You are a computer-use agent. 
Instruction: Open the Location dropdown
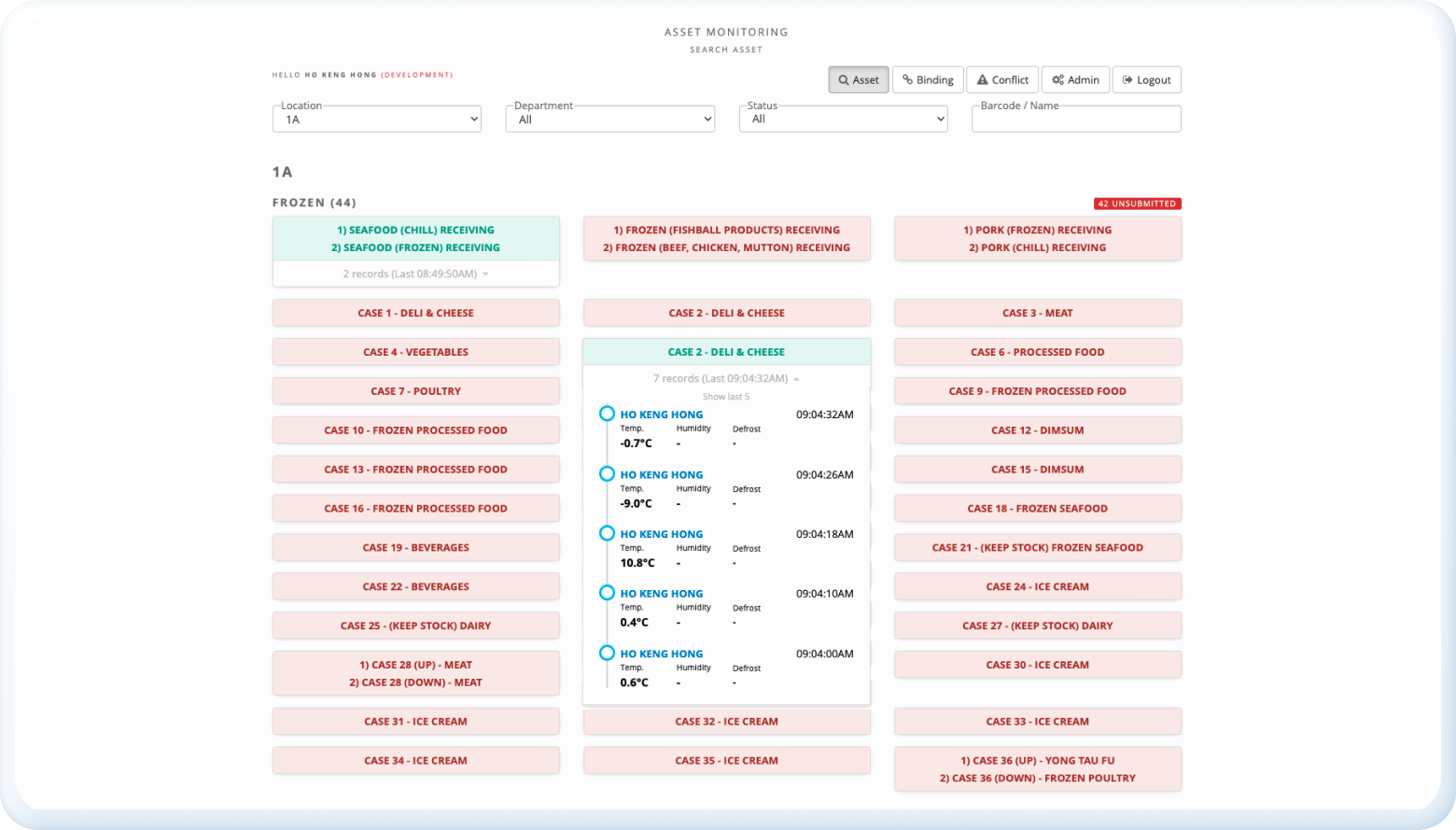tap(377, 120)
